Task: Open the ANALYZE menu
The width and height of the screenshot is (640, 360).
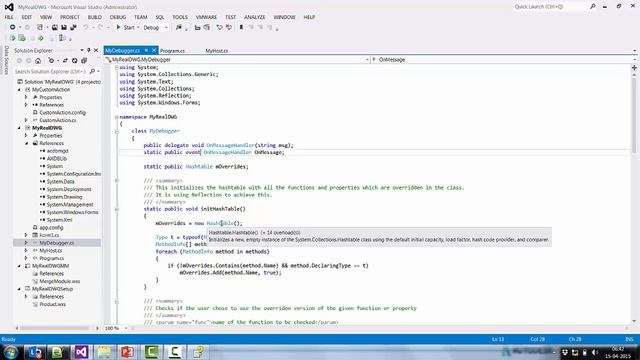Action: [255, 17]
